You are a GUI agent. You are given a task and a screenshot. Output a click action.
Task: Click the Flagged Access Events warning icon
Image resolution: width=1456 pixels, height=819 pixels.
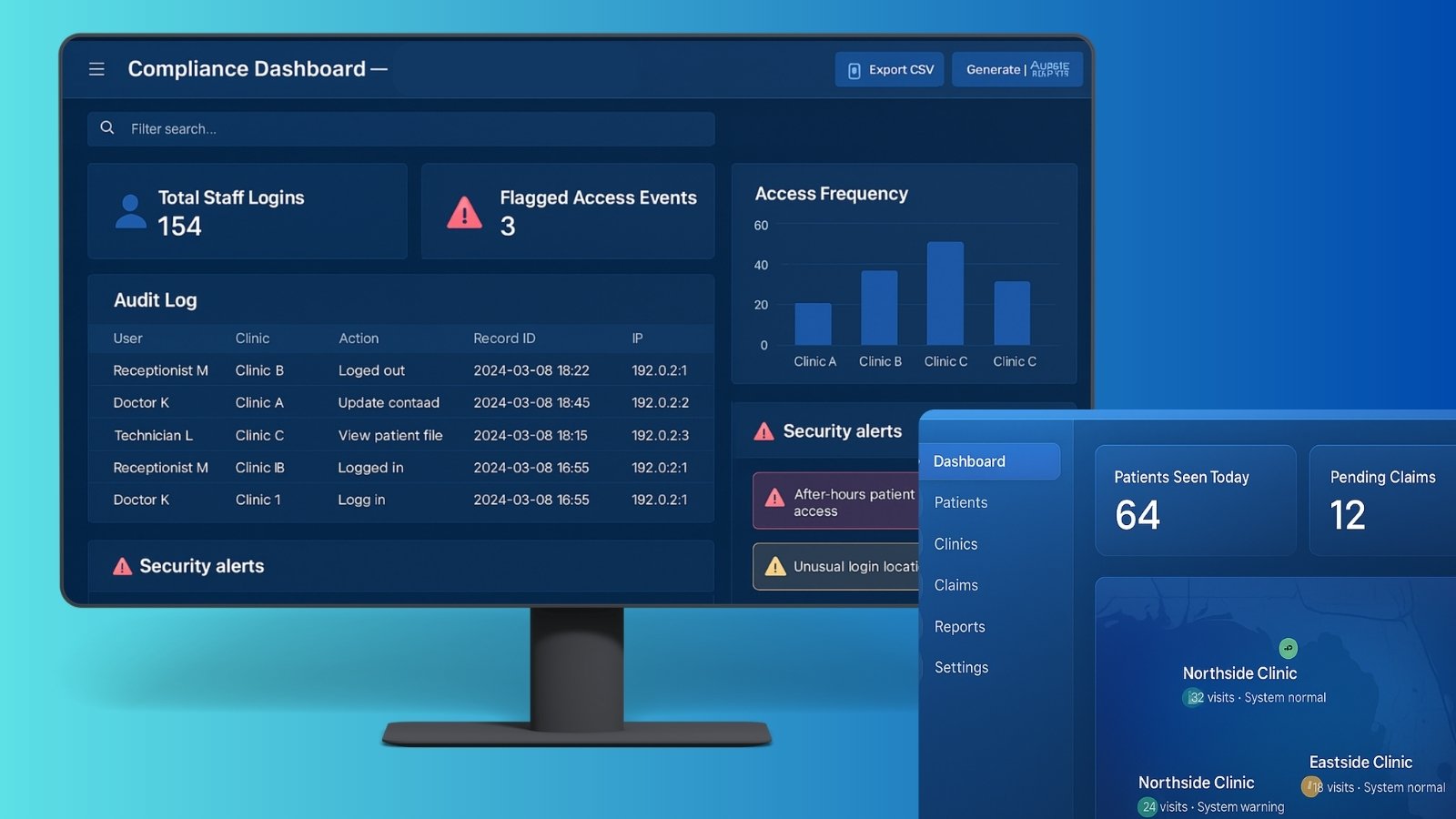click(464, 212)
